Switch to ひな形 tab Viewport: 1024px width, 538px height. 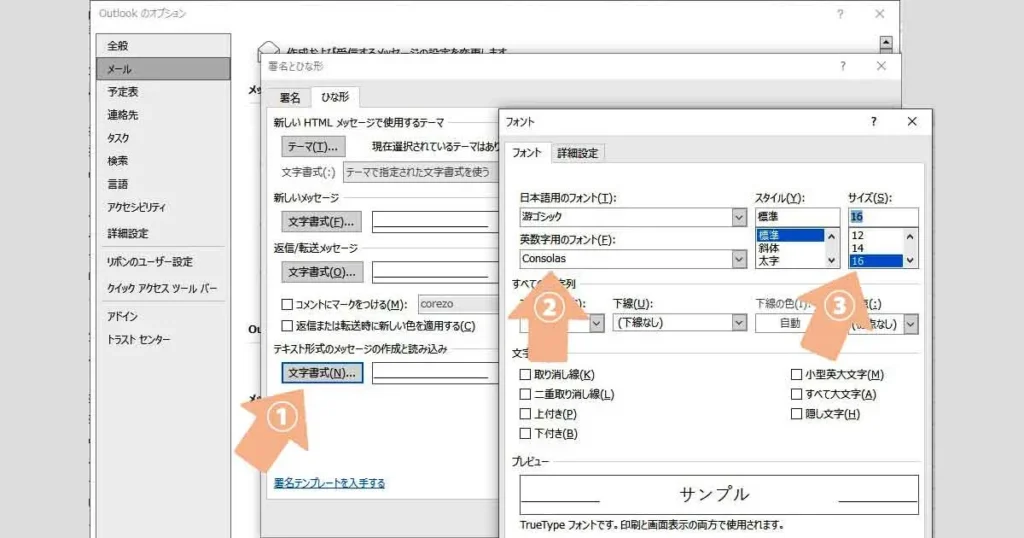[335, 97]
